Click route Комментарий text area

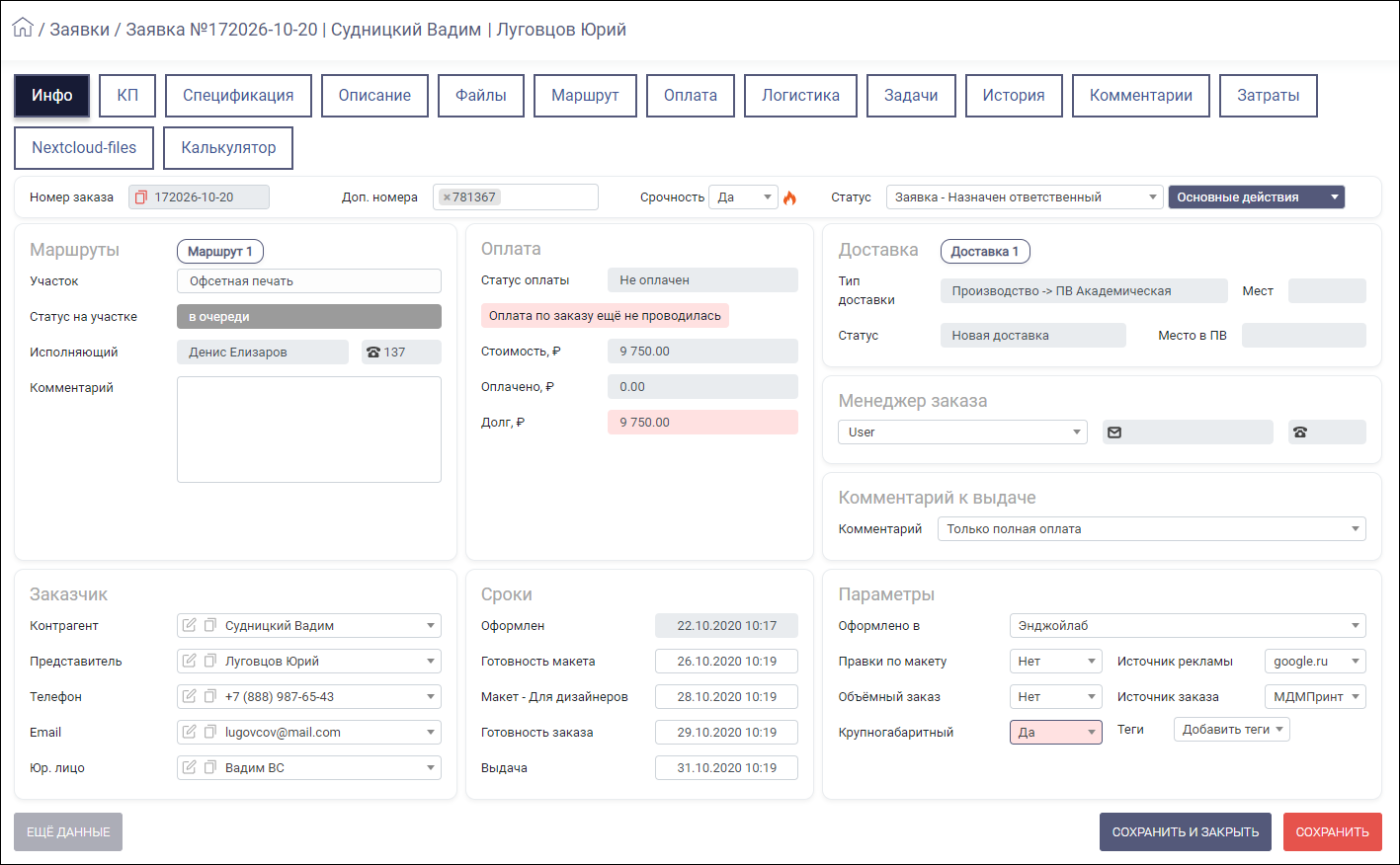(309, 430)
